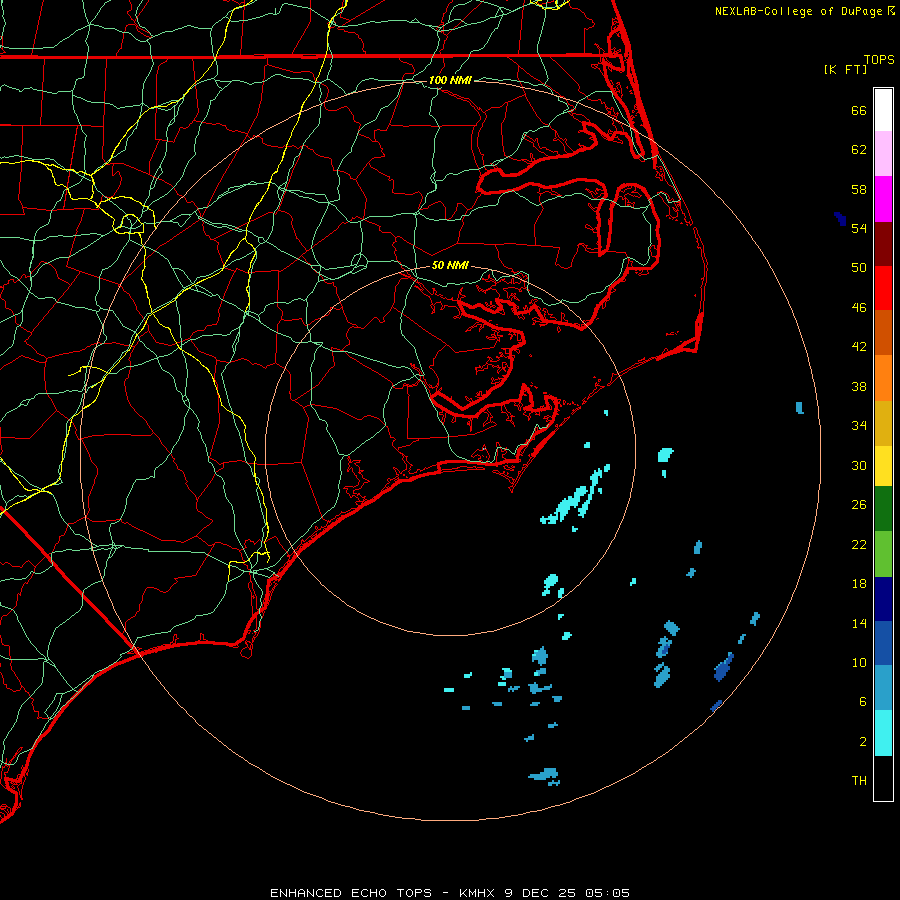Click the lighter orange legend band
Image resolution: width=900 pixels, height=900 pixels.
(883, 378)
